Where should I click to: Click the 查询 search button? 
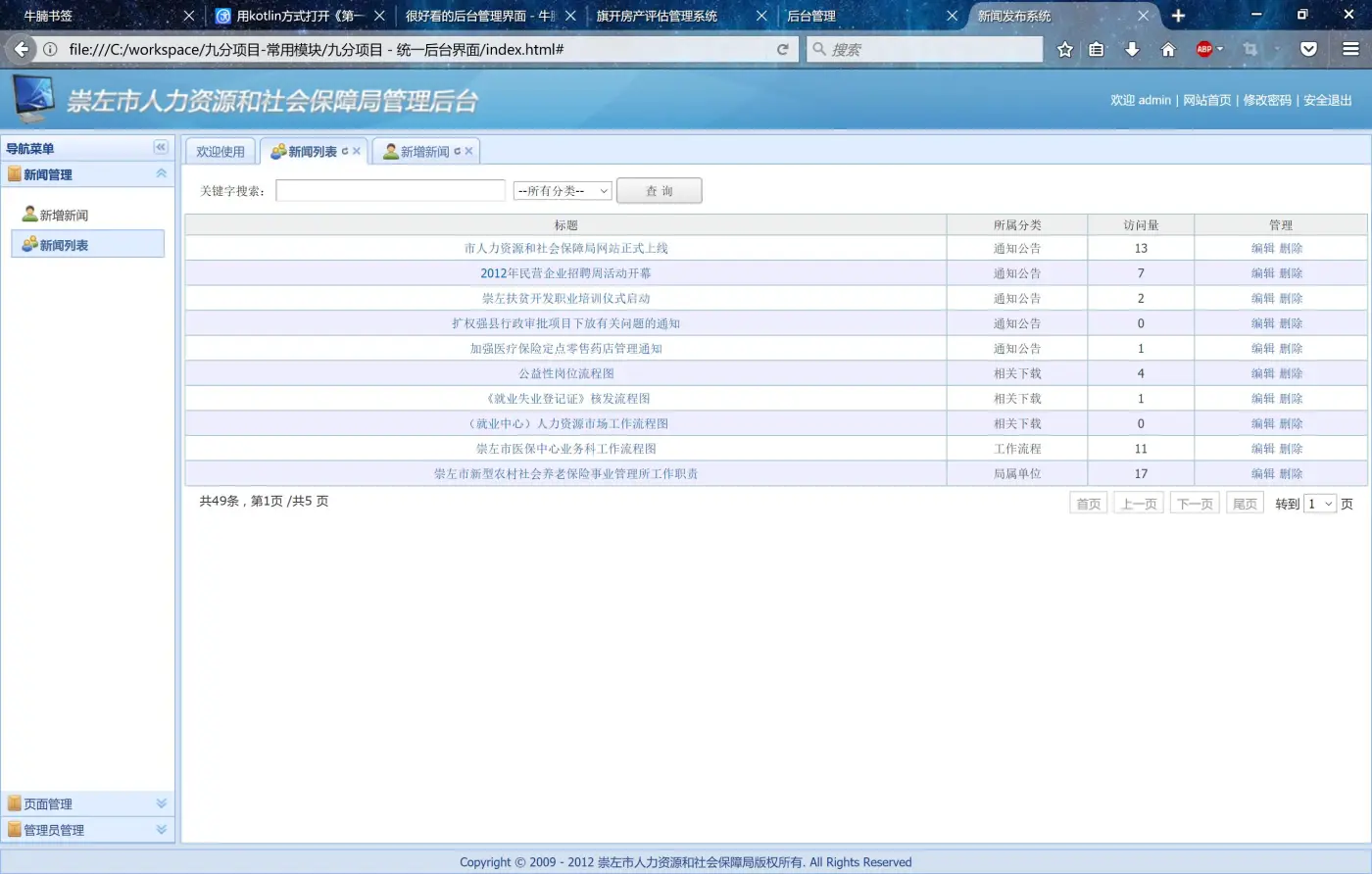(x=659, y=191)
